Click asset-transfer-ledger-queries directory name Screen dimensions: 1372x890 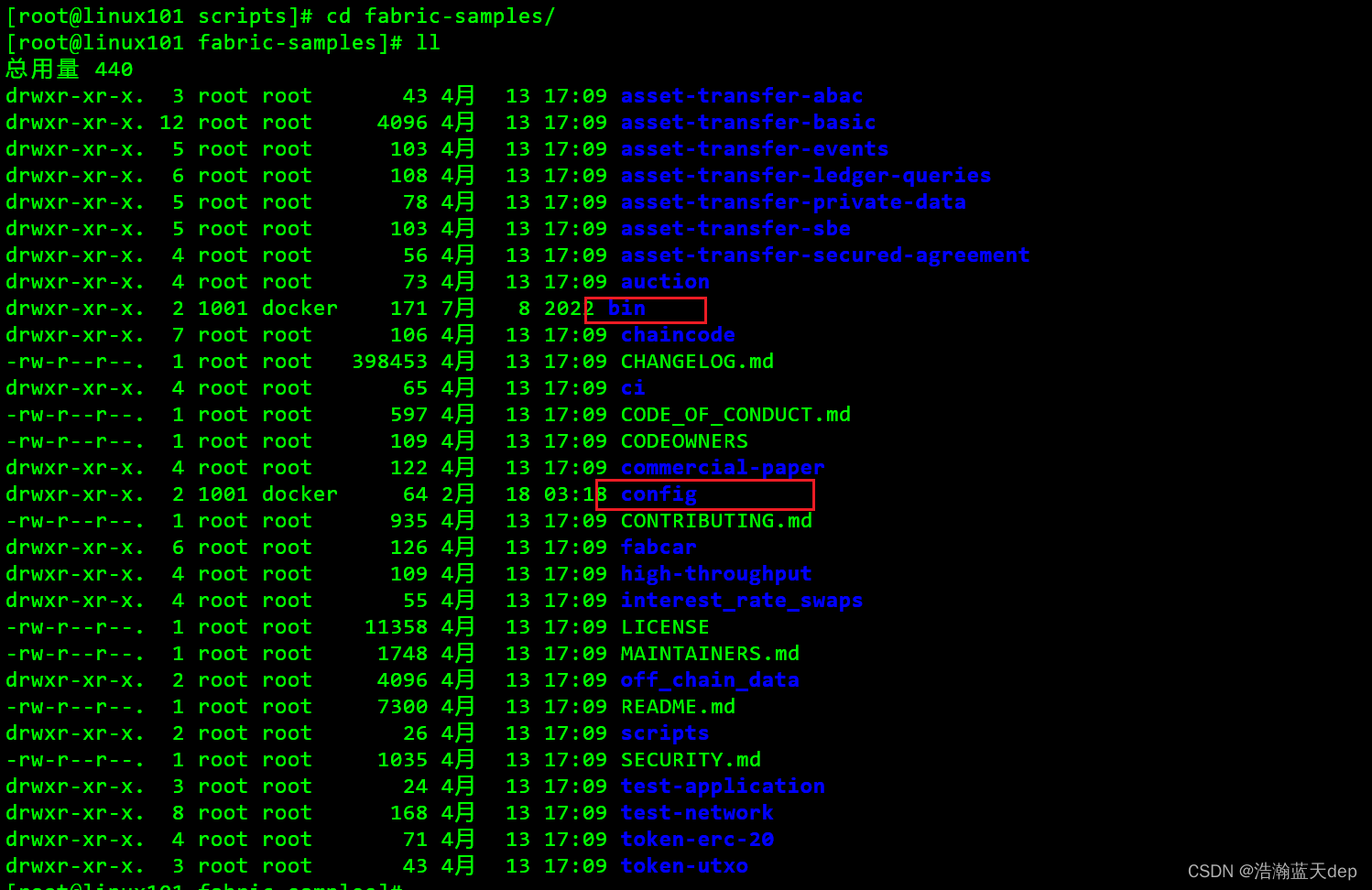(806, 176)
